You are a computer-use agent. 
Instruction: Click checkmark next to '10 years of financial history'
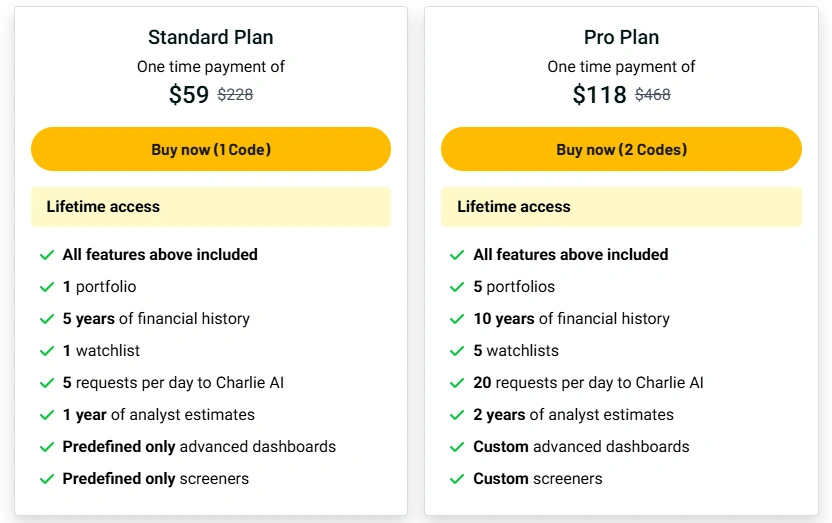point(457,319)
